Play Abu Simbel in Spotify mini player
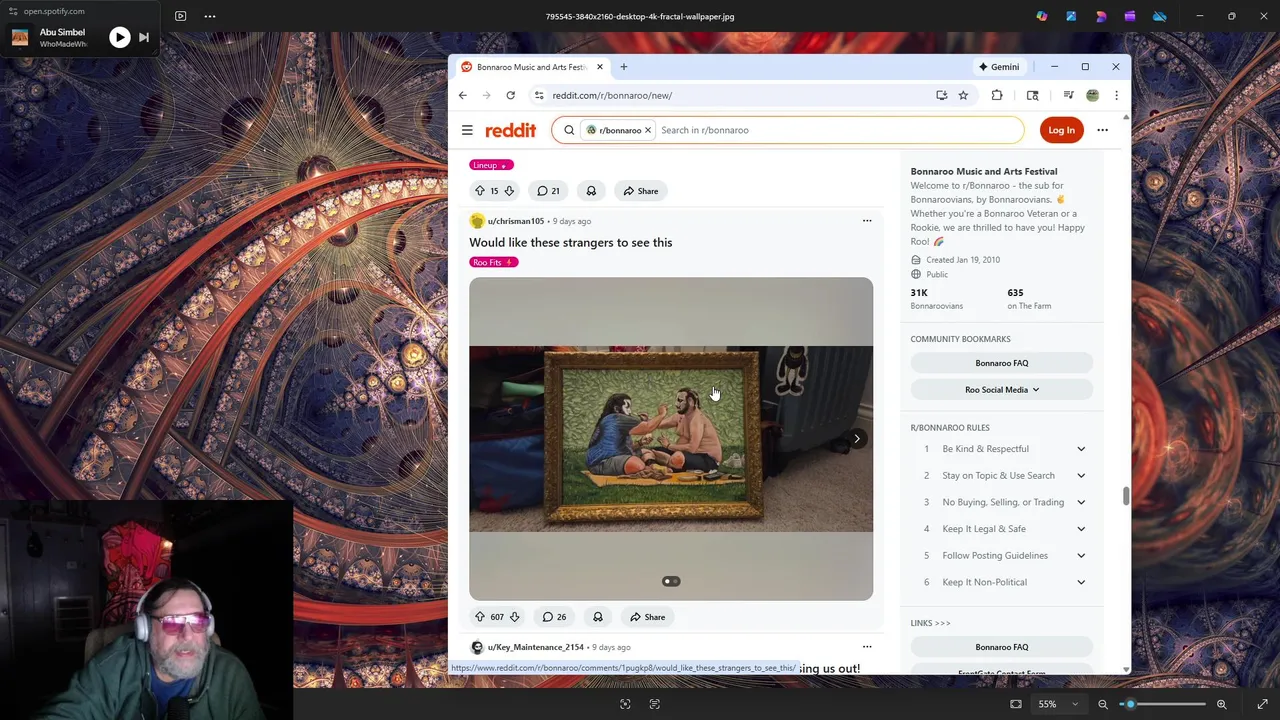1280x720 pixels. click(119, 38)
